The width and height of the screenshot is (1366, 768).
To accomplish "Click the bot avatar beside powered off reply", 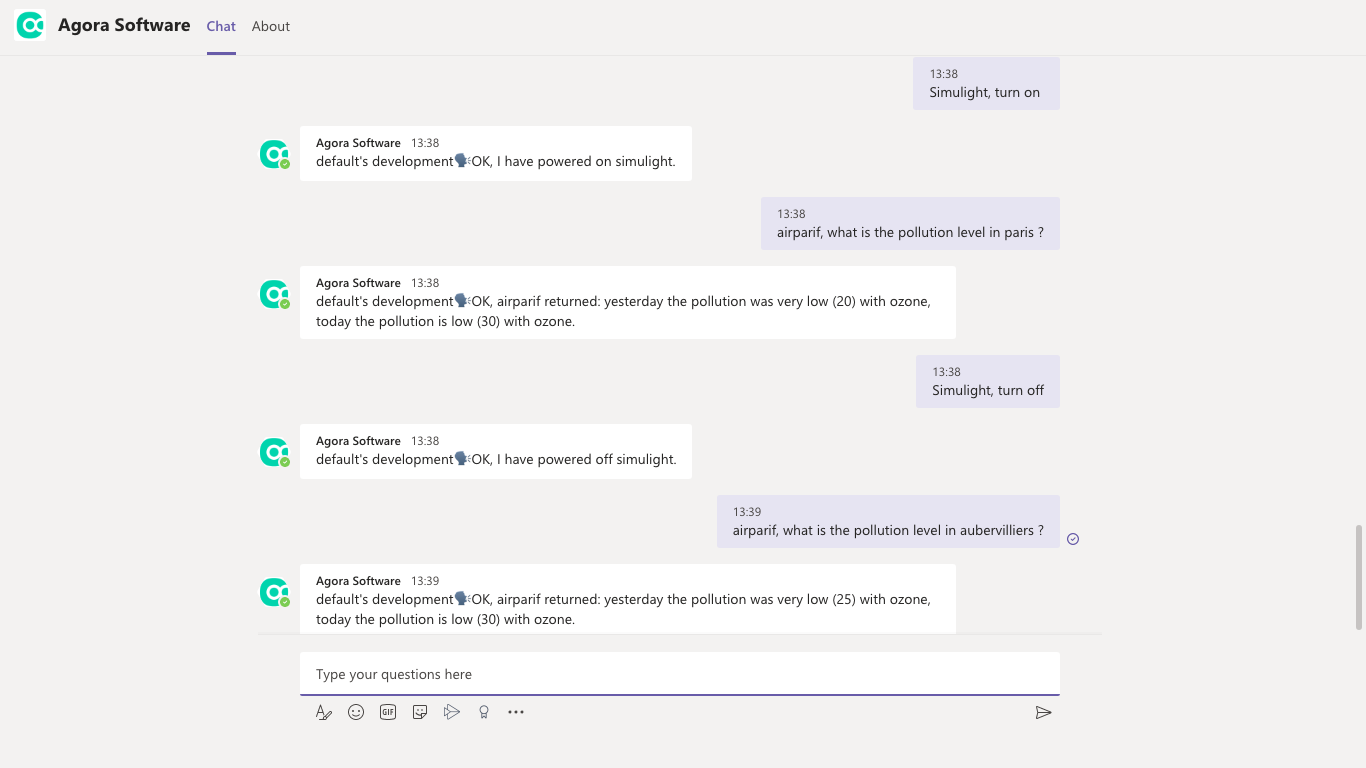I will 274,452.
